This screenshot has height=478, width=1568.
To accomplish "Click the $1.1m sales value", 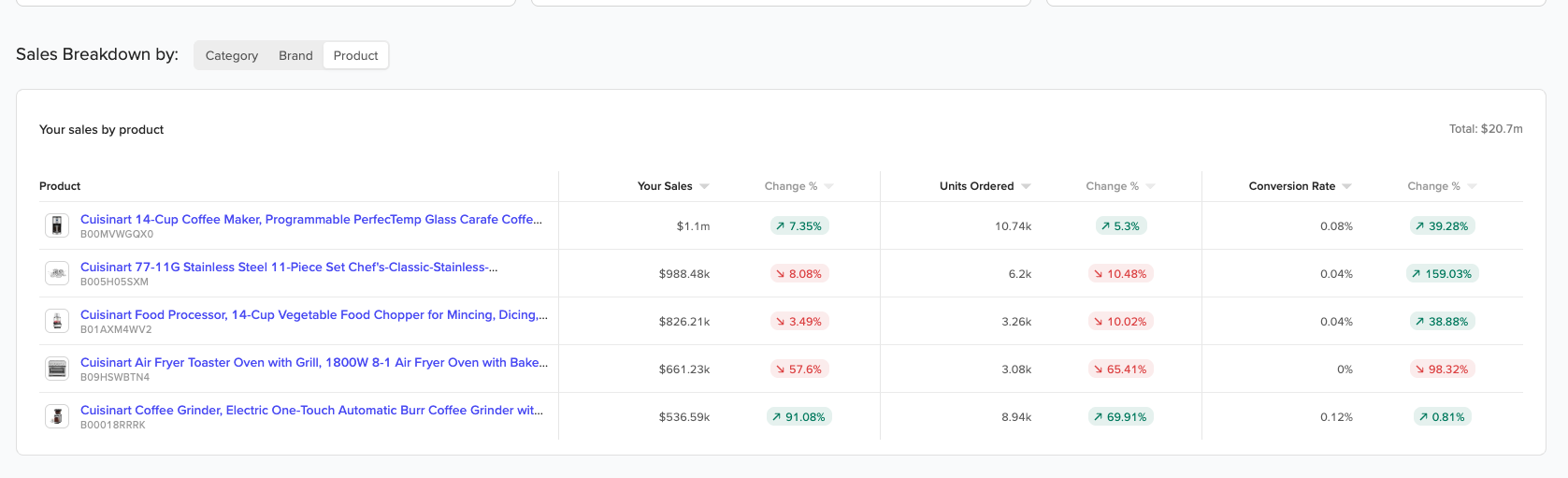I will coord(693,226).
